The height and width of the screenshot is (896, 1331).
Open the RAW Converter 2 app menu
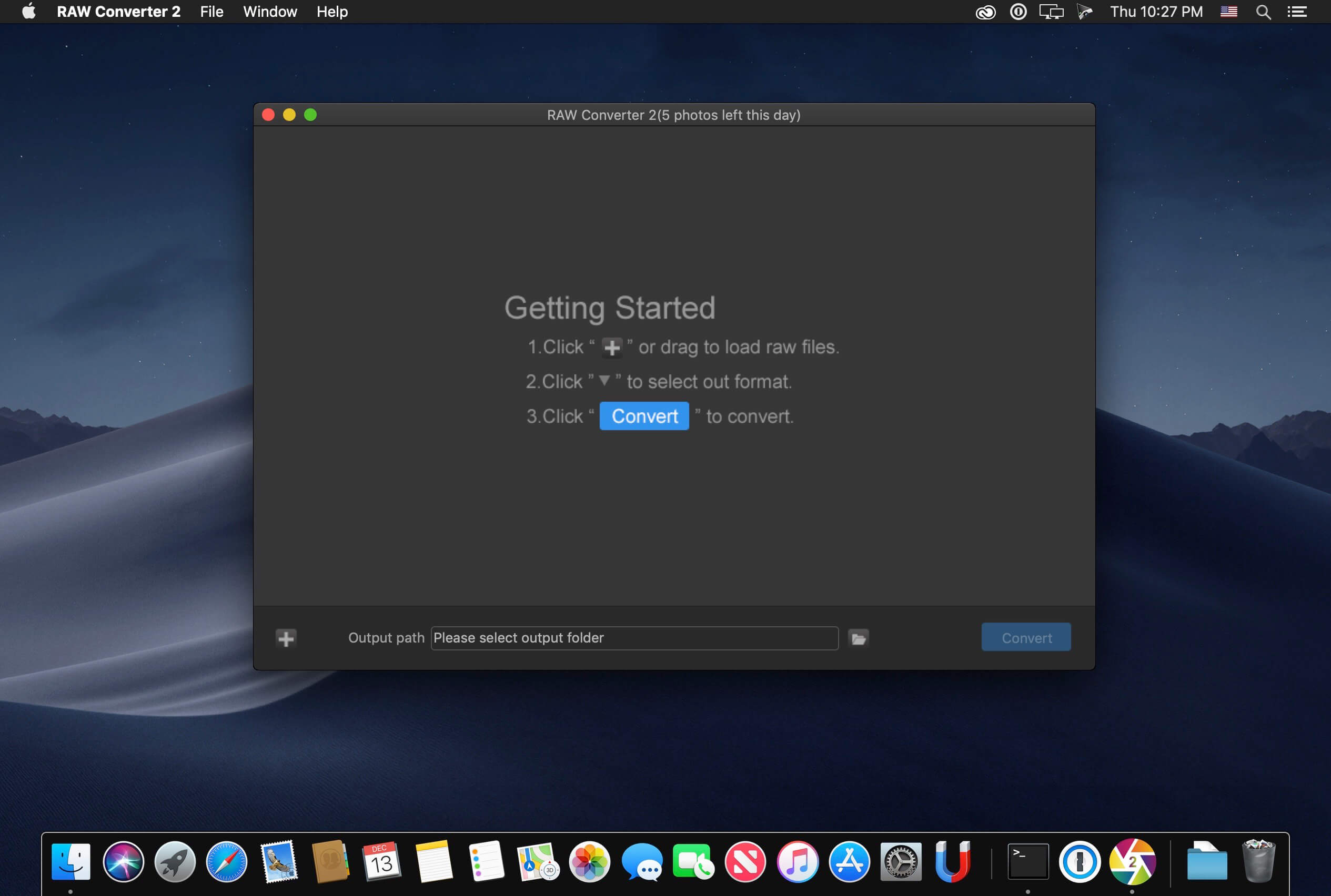click(118, 12)
